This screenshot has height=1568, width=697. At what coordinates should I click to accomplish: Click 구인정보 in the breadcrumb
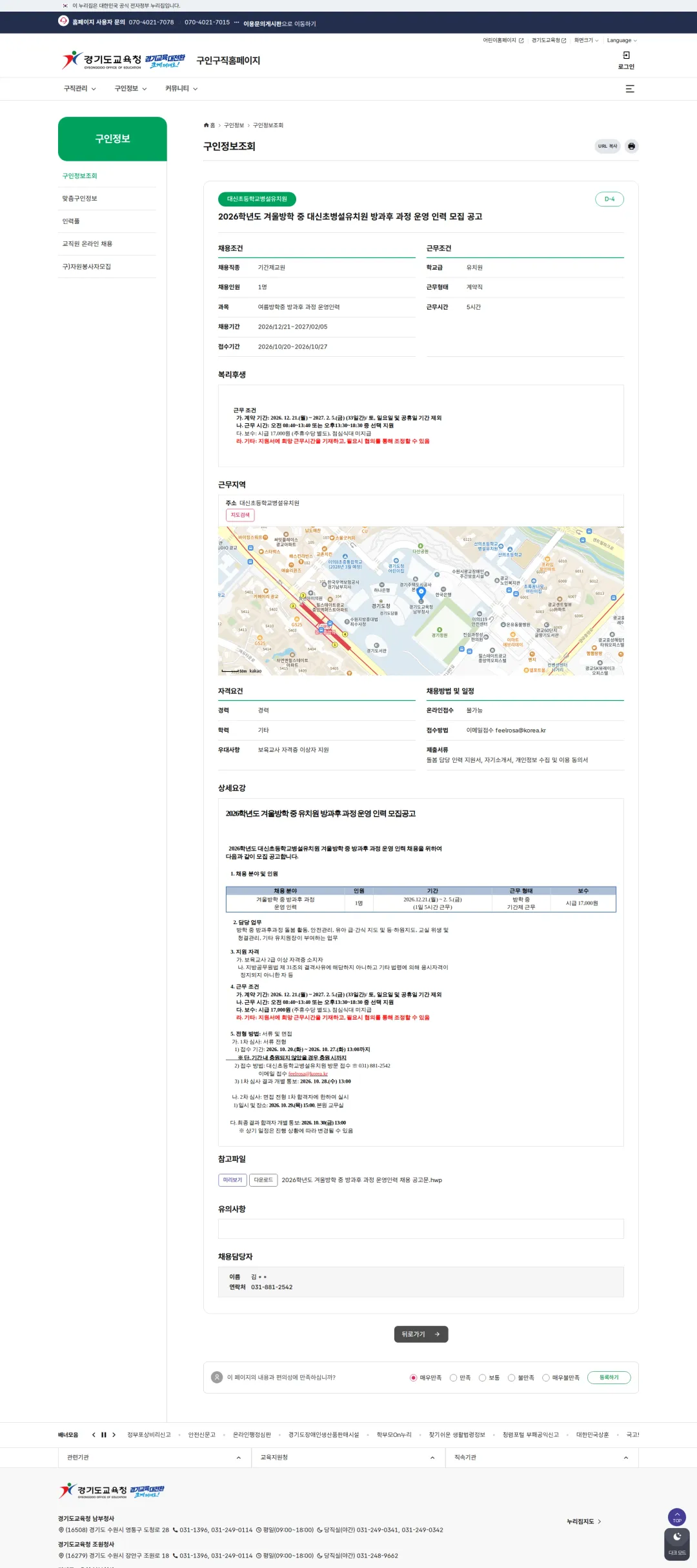point(234,125)
